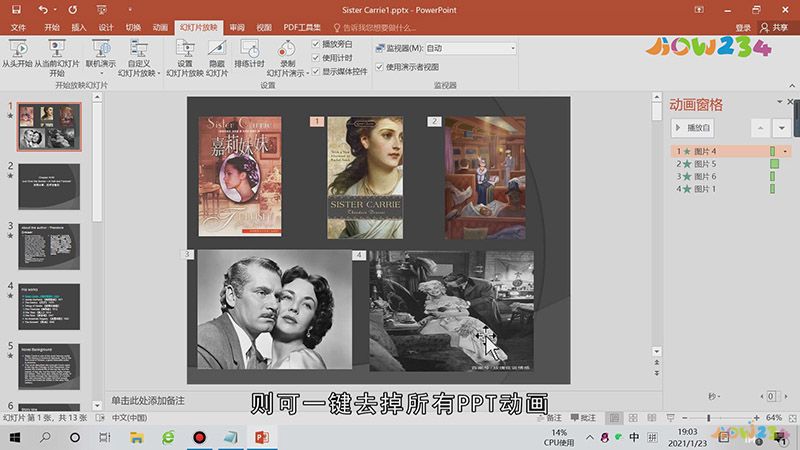Select slide 5 thumbnail Novel Background
Viewport: 800px width, 450px height.
(x=49, y=367)
